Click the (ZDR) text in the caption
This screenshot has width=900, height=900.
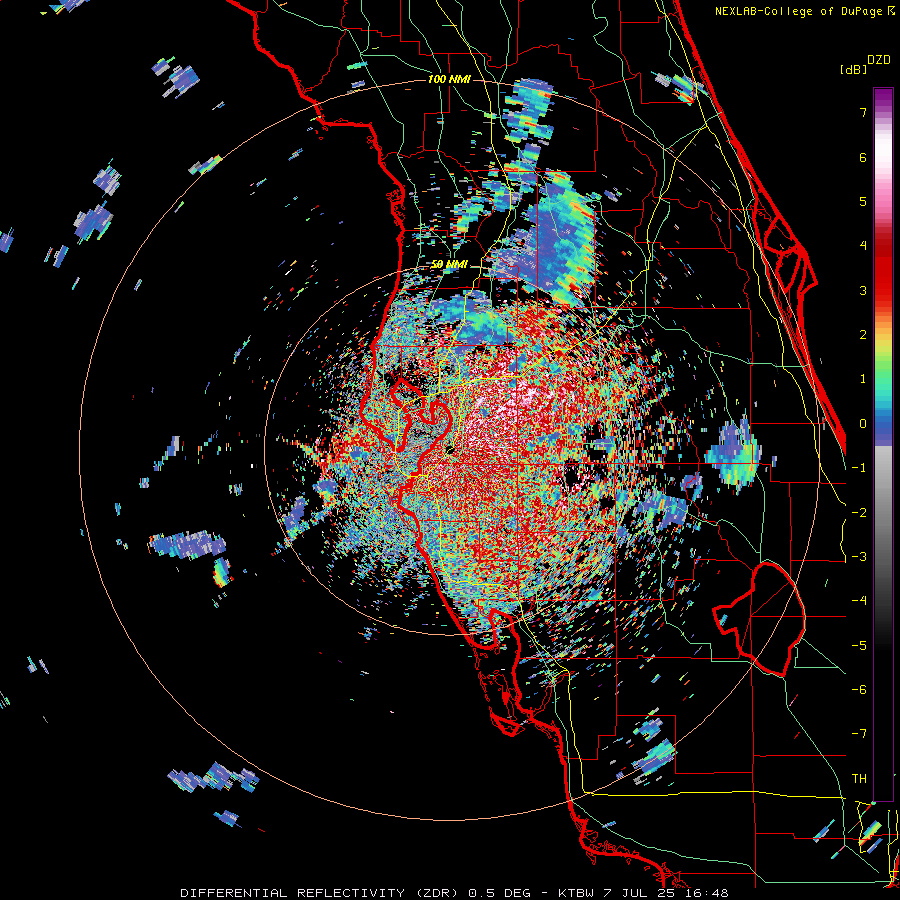coord(436,893)
